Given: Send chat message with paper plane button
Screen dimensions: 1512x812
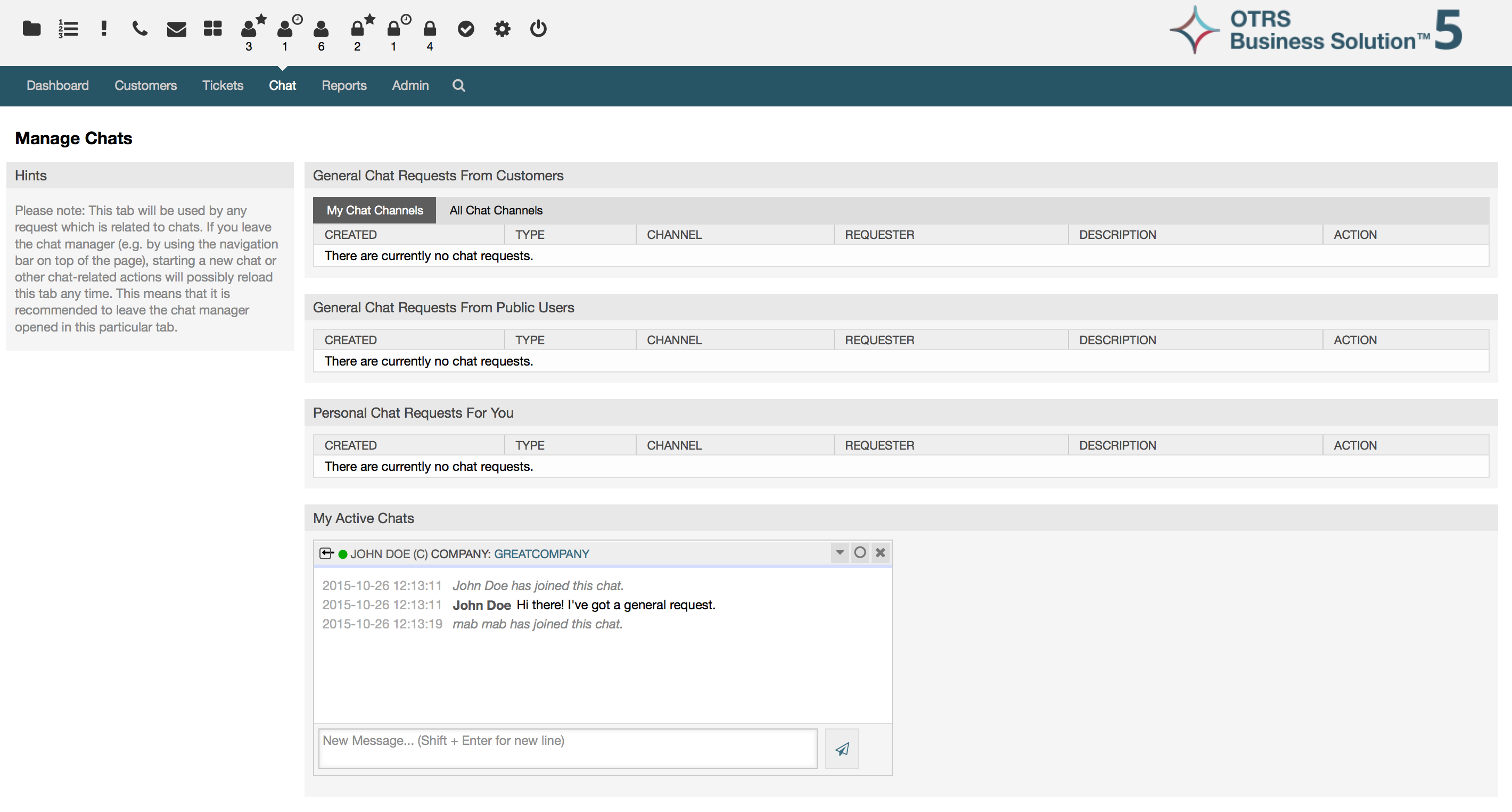Looking at the screenshot, I should coord(842,749).
